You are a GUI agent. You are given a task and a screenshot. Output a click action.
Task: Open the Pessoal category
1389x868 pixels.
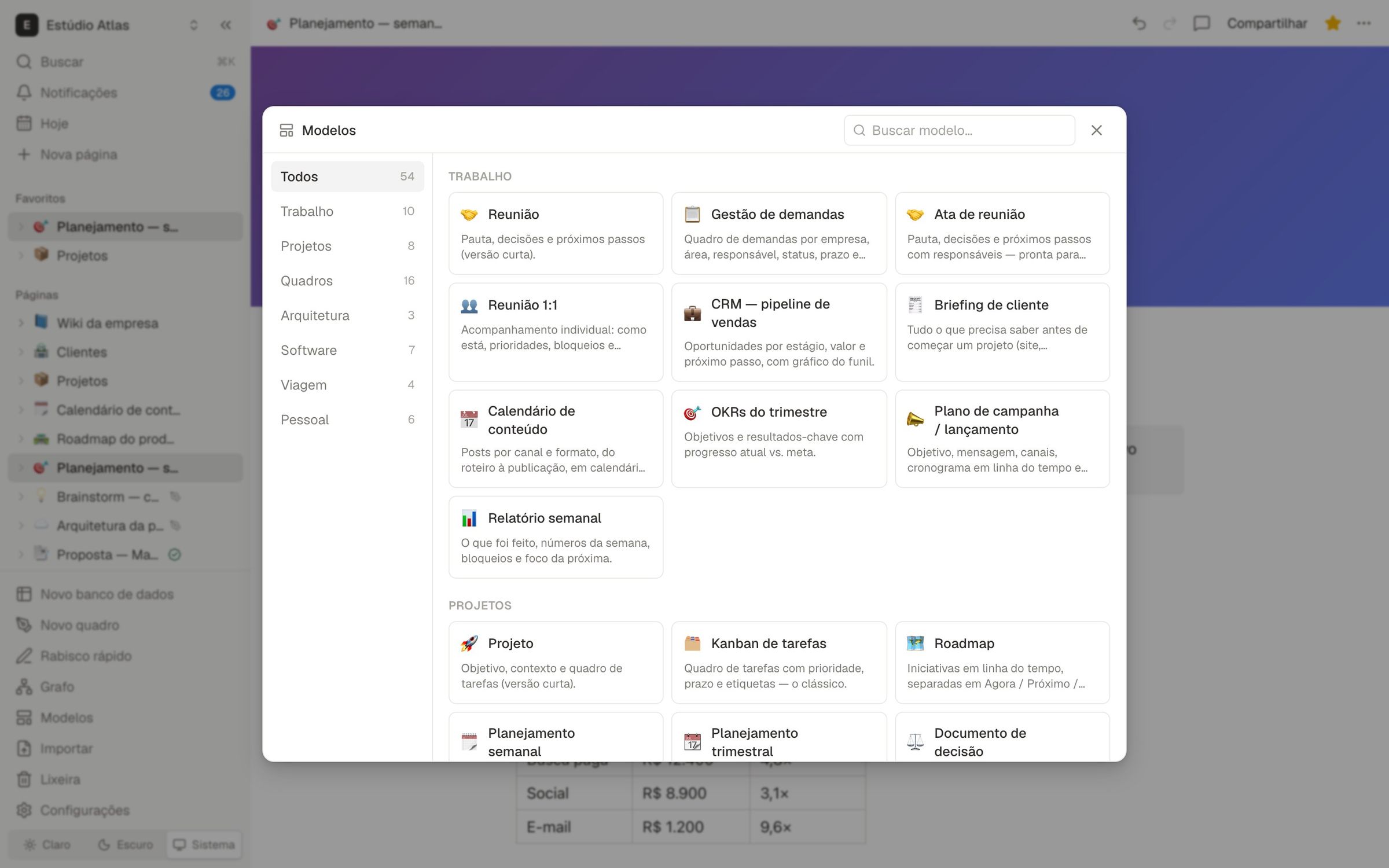[x=347, y=420]
